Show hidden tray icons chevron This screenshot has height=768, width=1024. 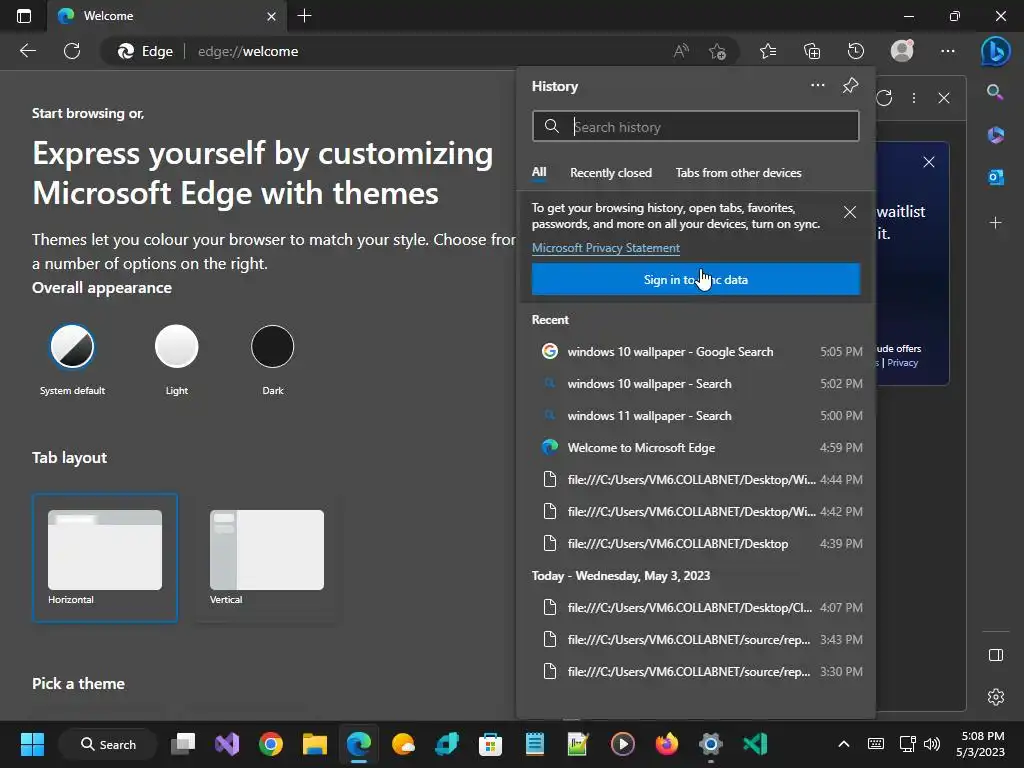coord(844,744)
